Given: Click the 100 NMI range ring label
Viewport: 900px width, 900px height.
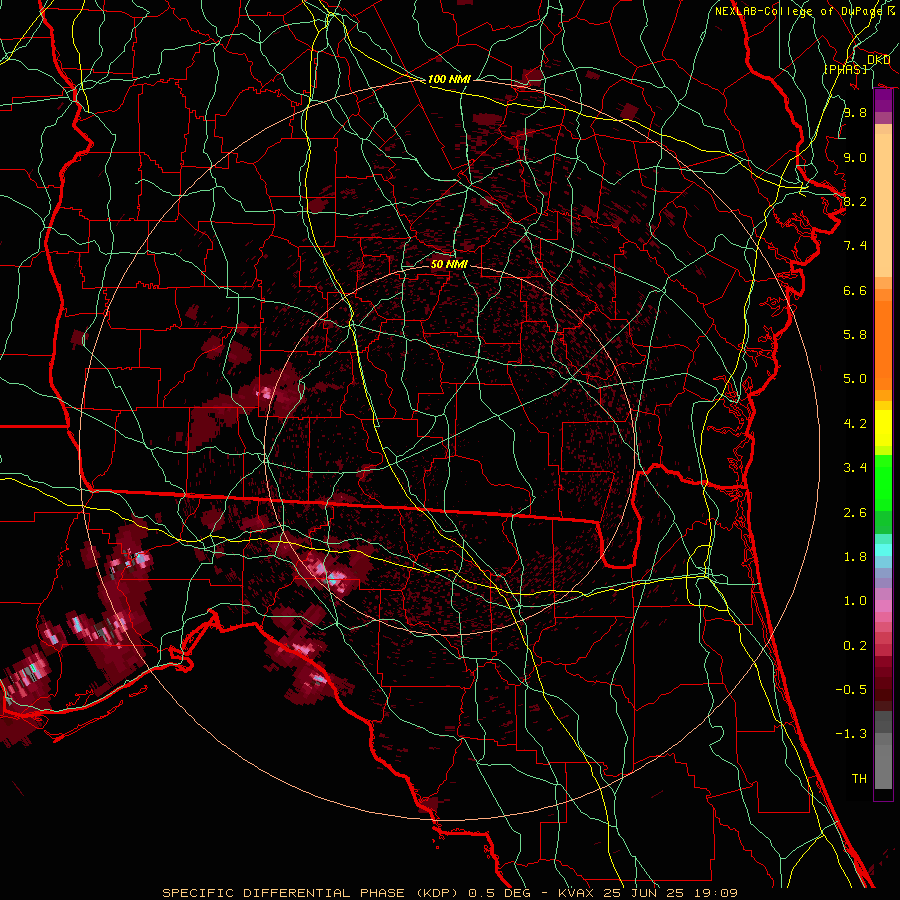Looking at the screenshot, I should (449, 79).
